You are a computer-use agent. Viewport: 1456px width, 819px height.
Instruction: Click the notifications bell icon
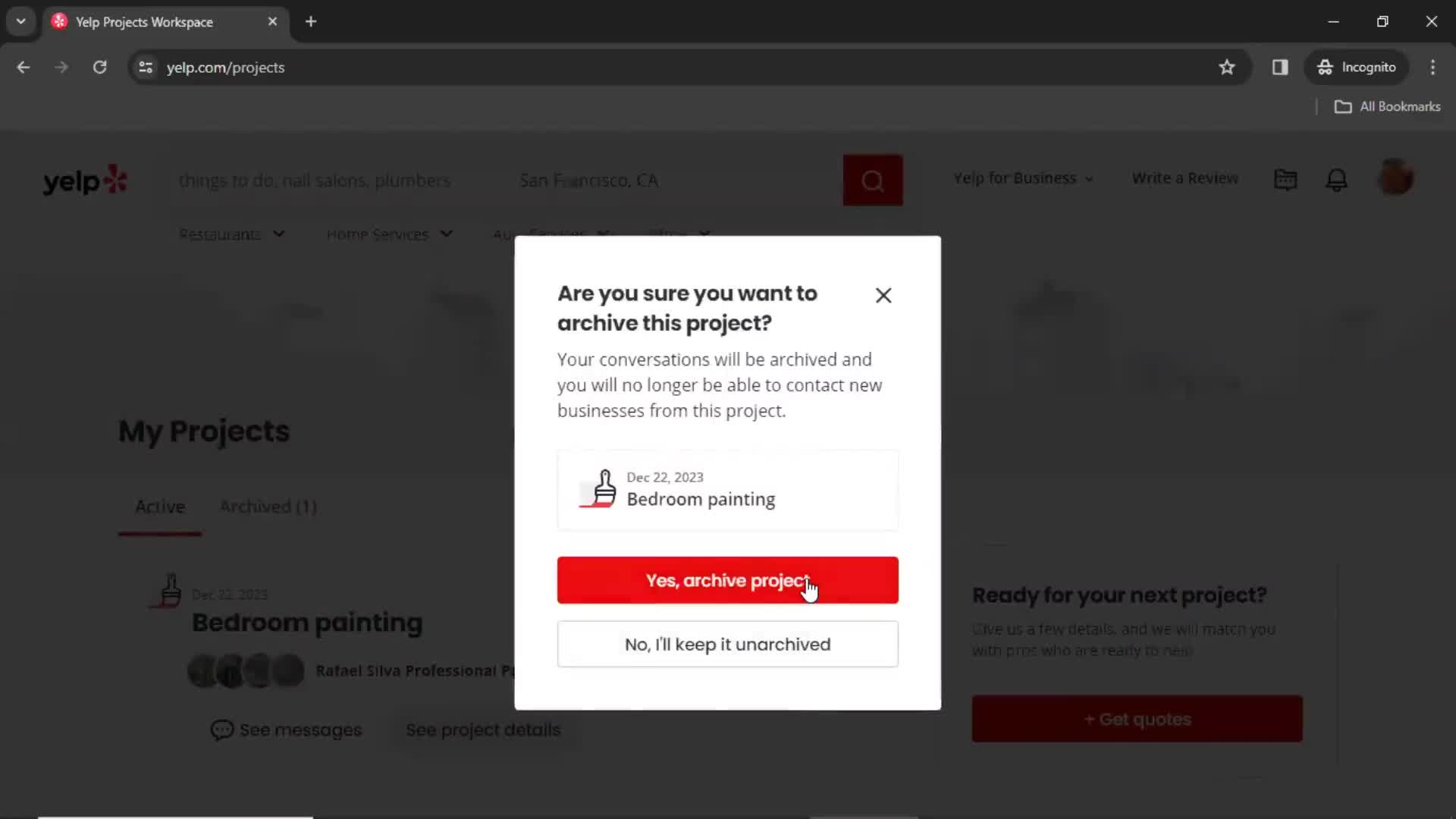coord(1337,179)
